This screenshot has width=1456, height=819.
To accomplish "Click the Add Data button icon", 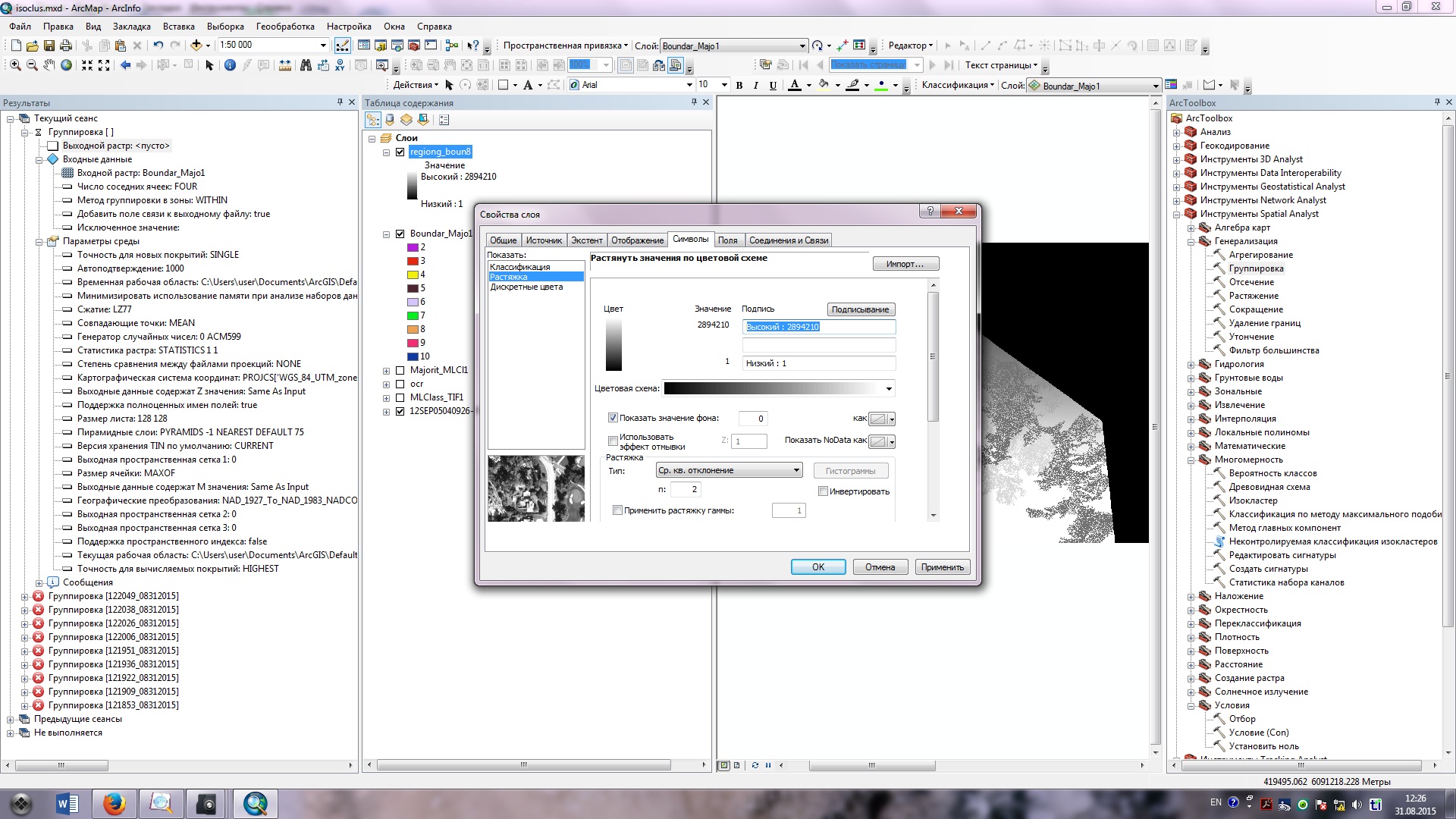I will [x=196, y=45].
